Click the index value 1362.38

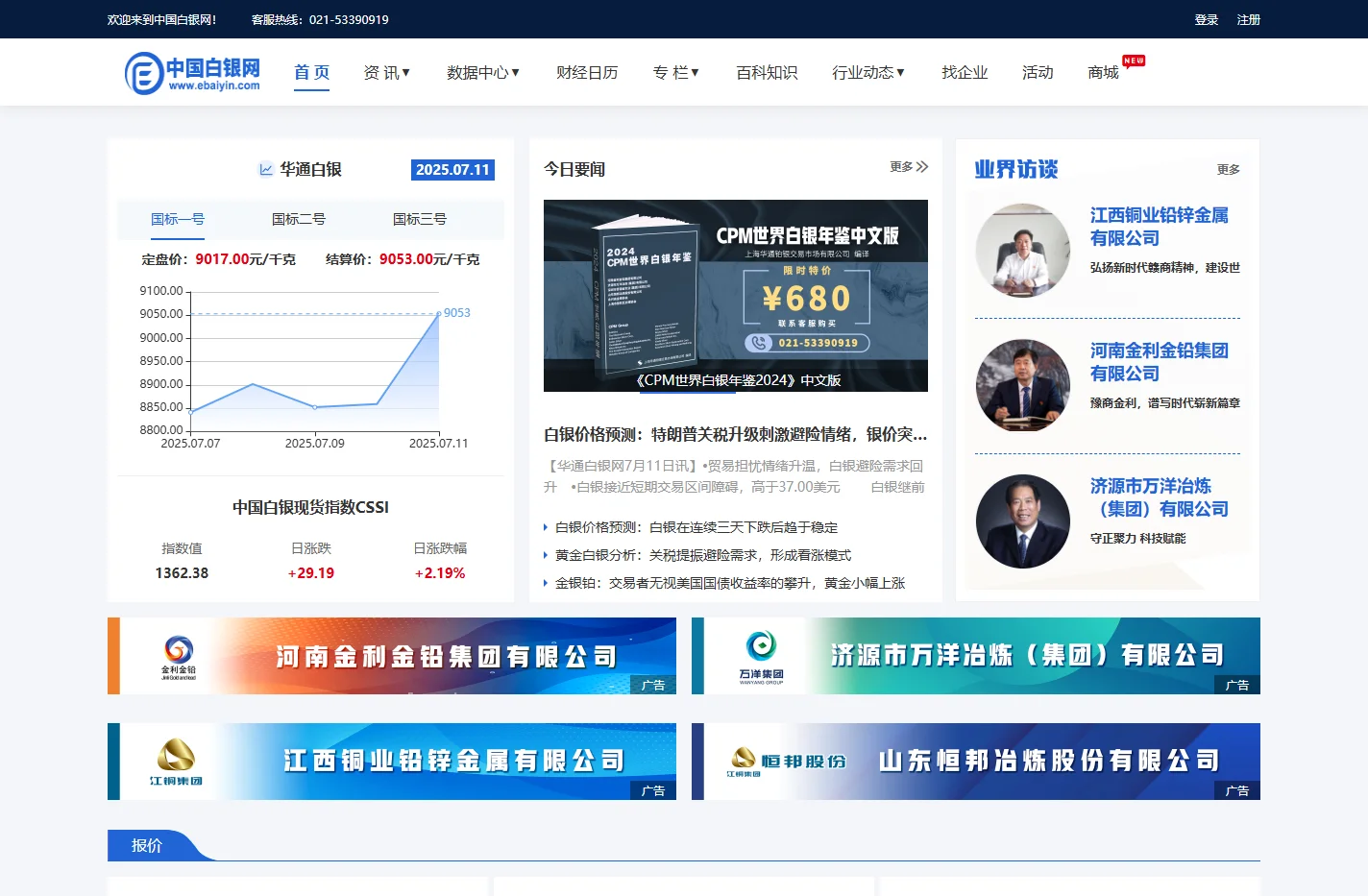coord(182,573)
